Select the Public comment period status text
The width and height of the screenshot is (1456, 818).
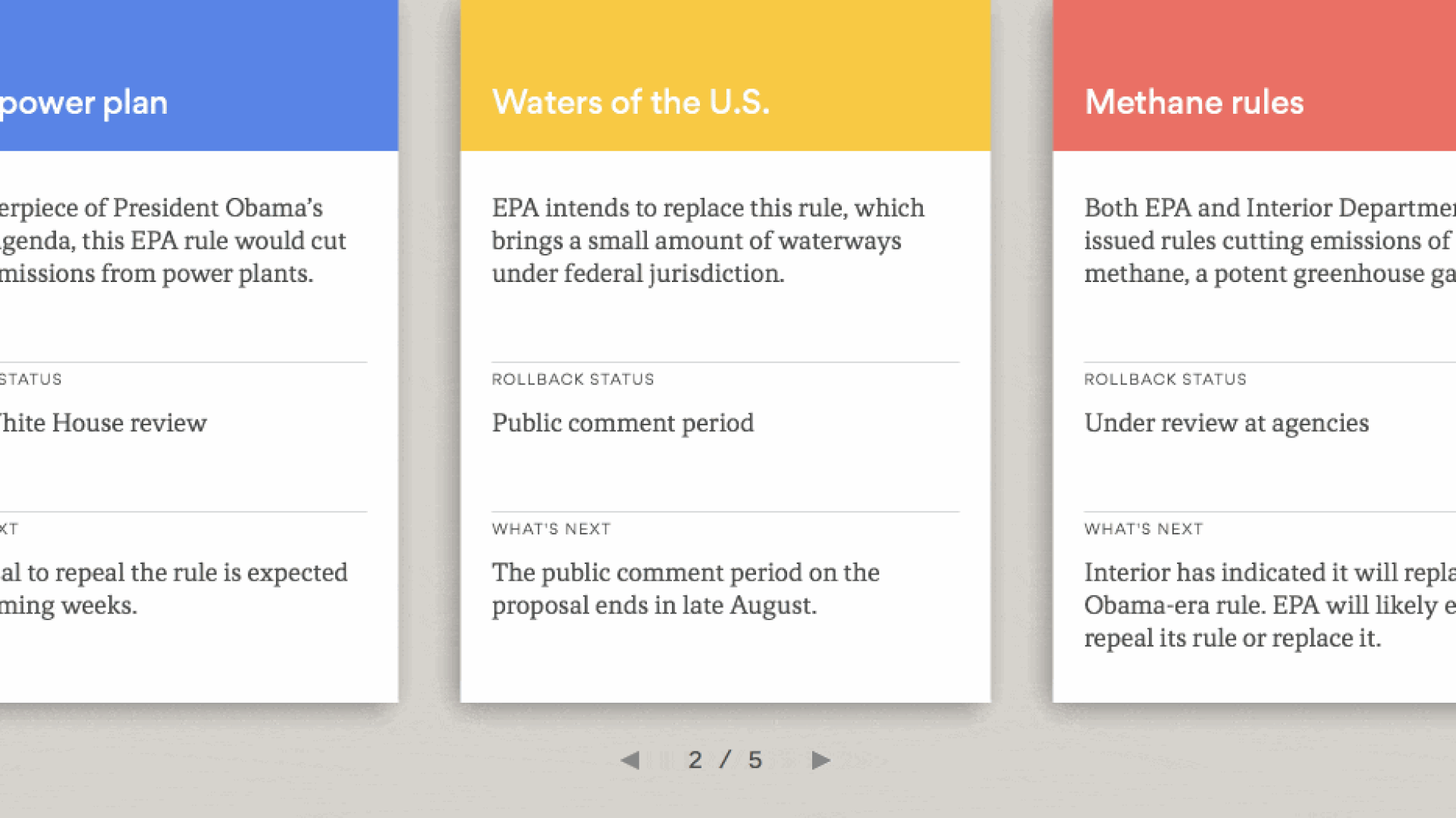pyautogui.click(x=623, y=423)
